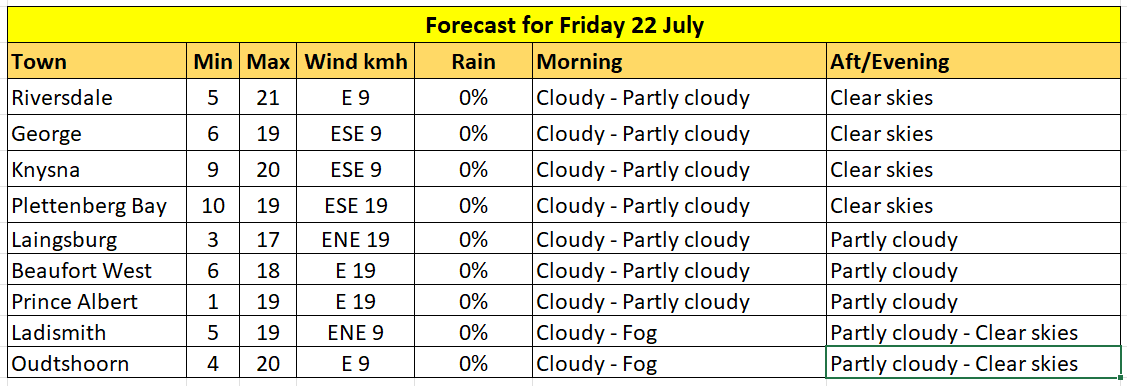Screen dimensions: 1127x386
Task: Select Beaufort West Partly cloudy evening cell
Action: (x=973, y=271)
